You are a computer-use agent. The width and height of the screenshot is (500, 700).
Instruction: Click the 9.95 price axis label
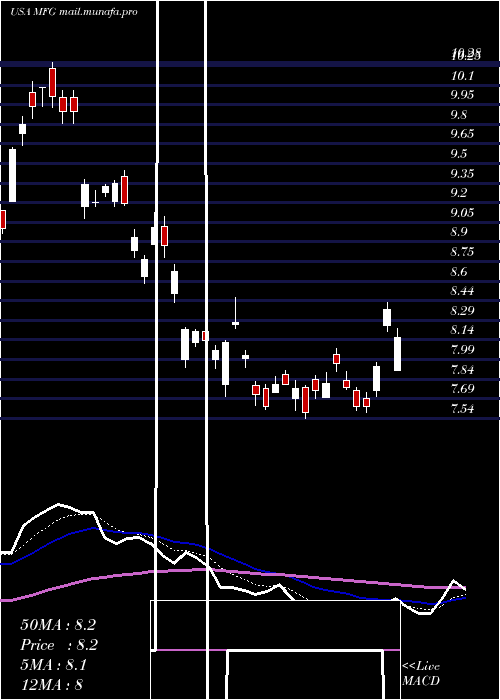462,95
